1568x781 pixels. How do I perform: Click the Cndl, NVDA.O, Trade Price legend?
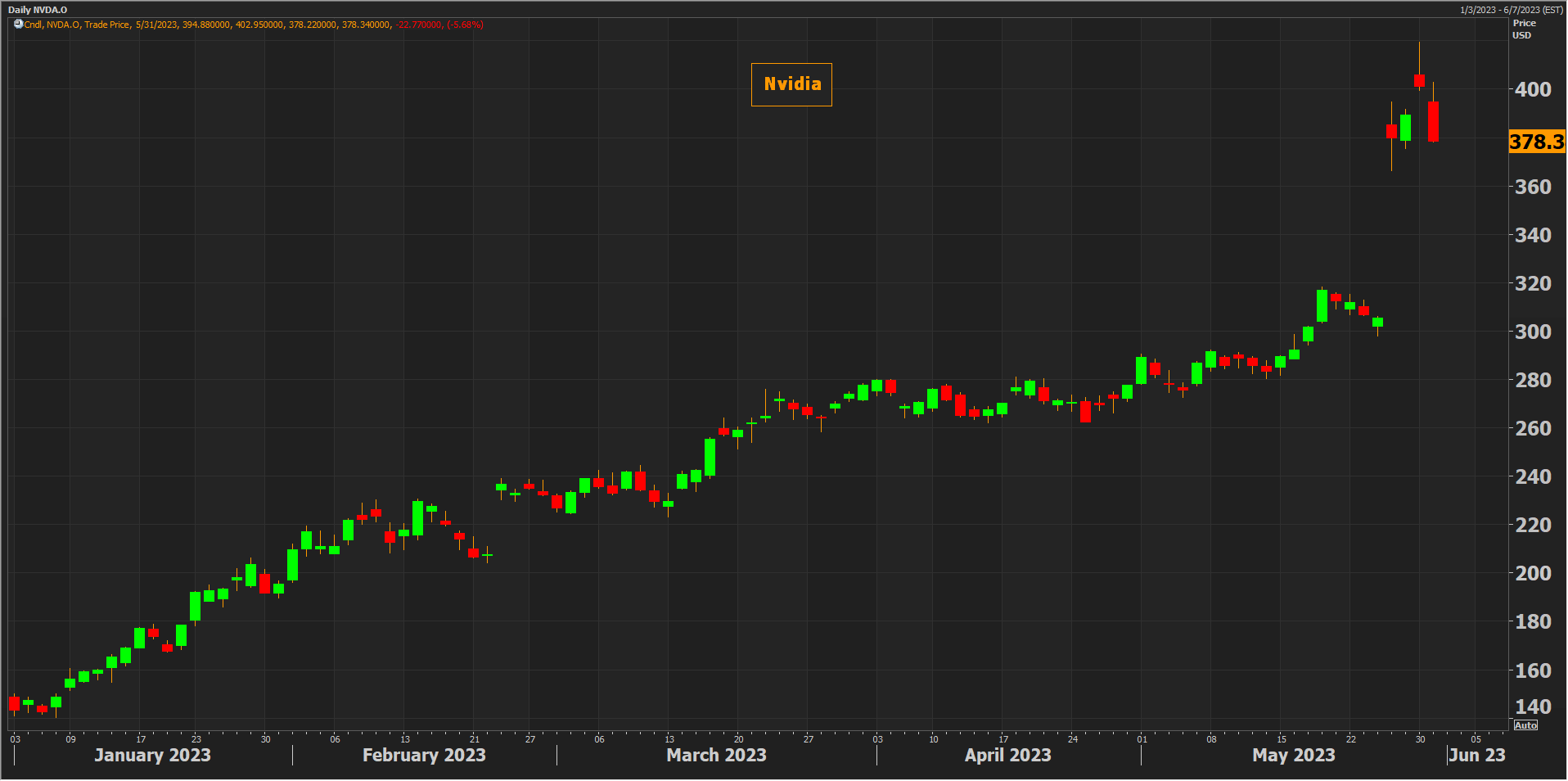point(77,25)
